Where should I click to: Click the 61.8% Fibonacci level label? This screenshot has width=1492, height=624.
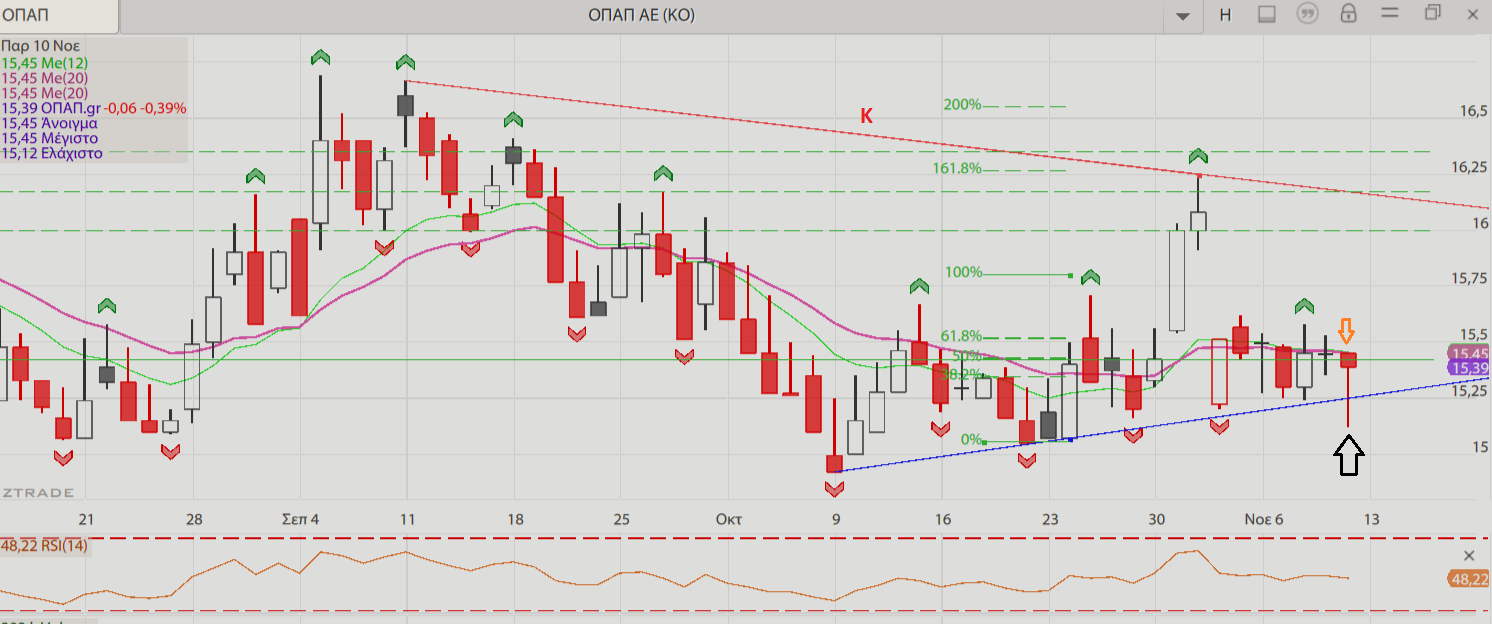[x=961, y=337]
